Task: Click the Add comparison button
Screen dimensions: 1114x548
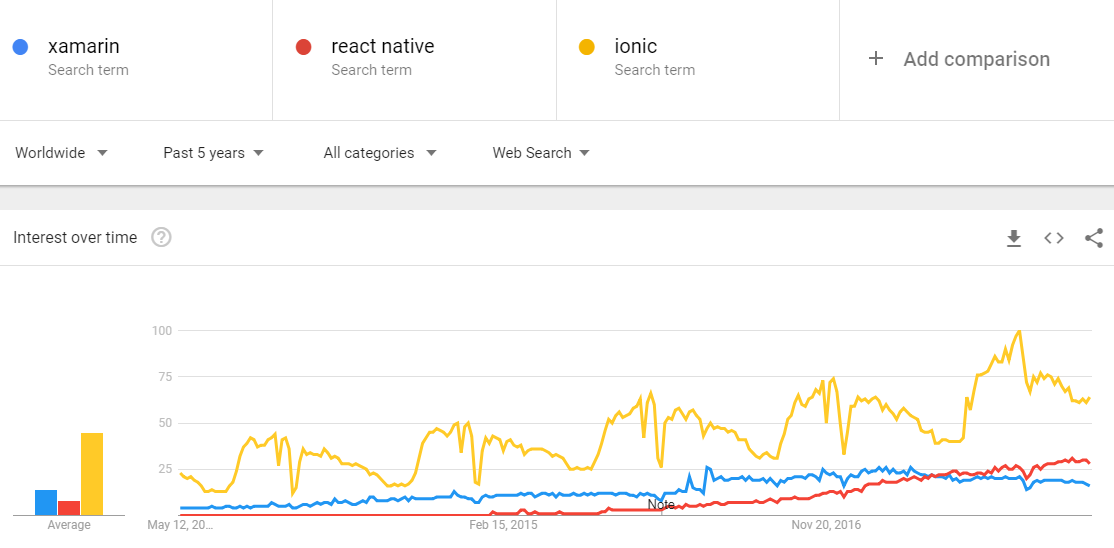Action: click(x=976, y=59)
